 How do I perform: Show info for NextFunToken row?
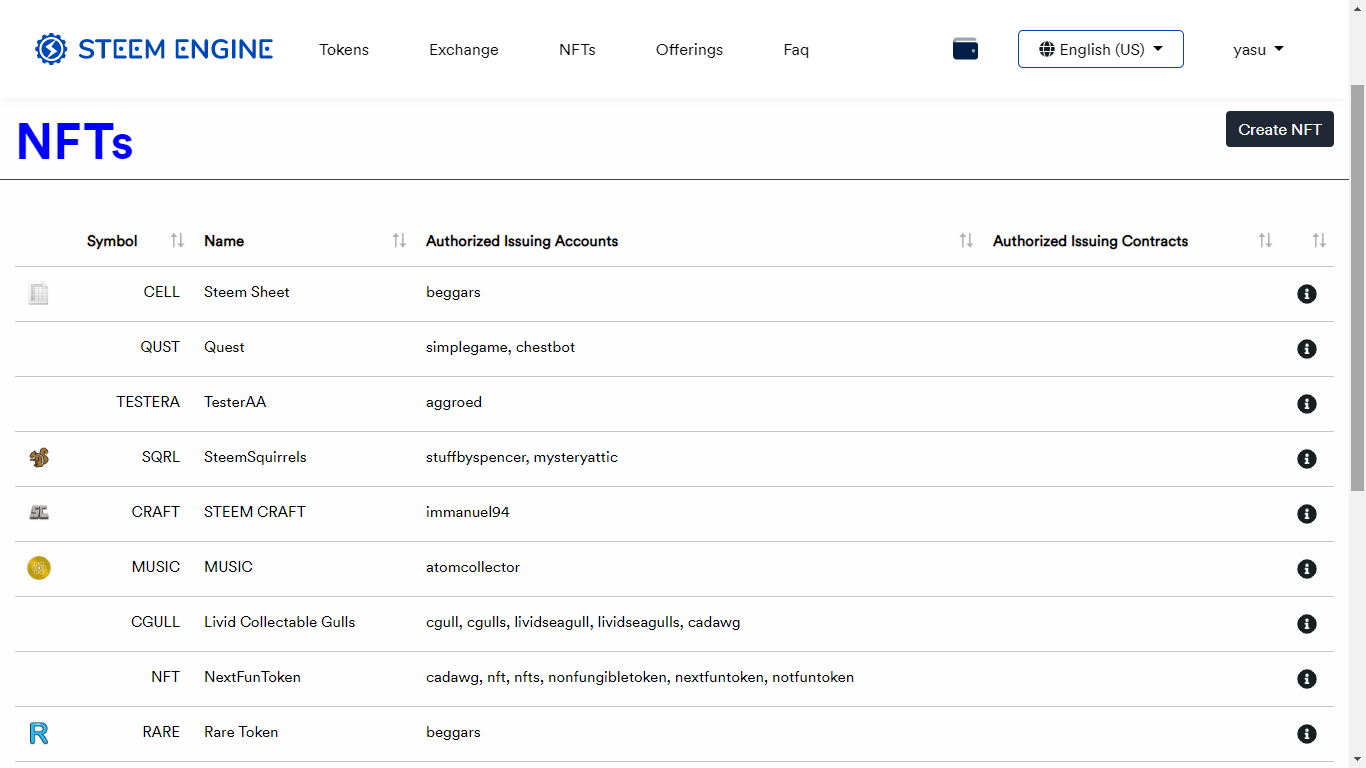[1306, 679]
